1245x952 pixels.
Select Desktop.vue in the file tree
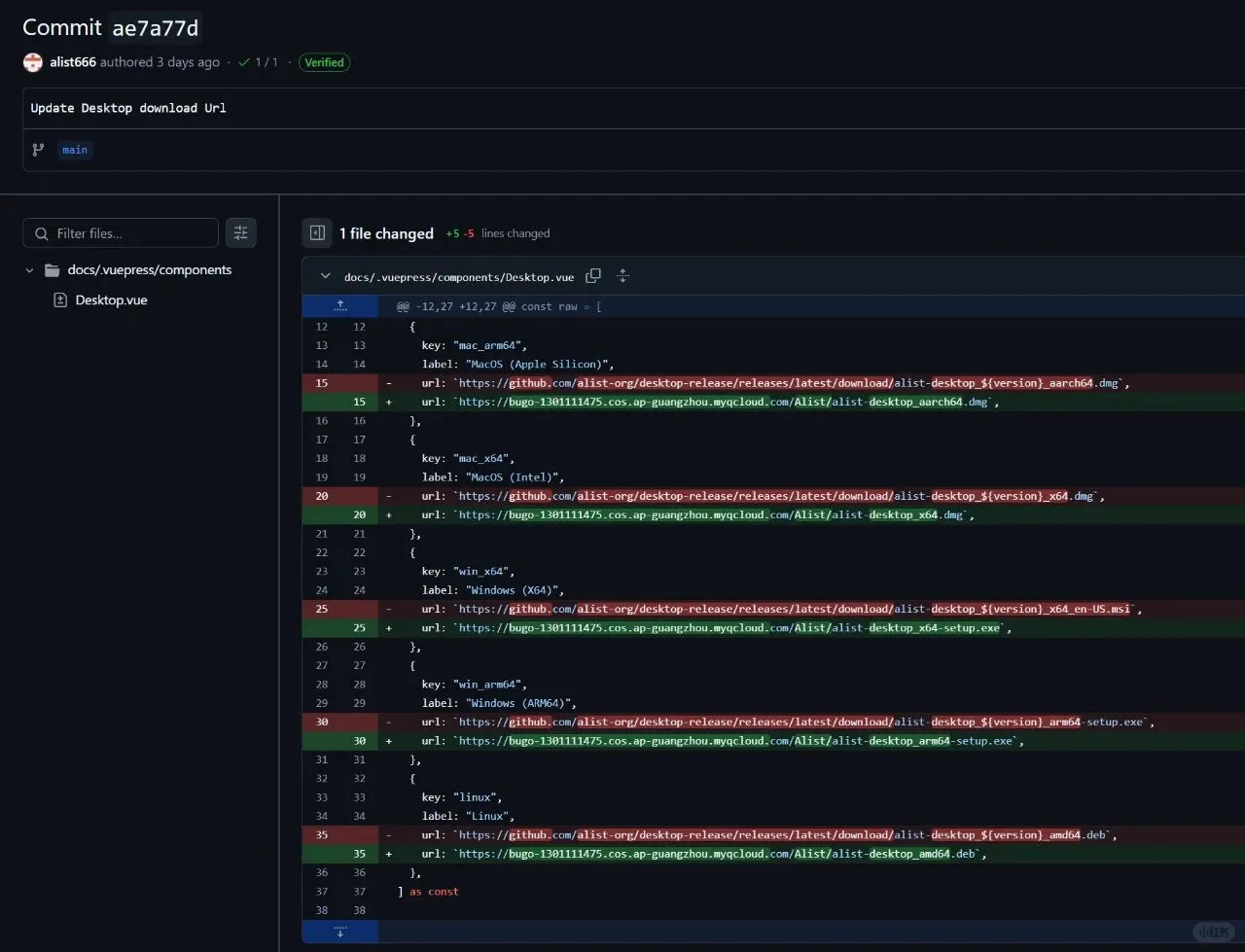click(111, 300)
